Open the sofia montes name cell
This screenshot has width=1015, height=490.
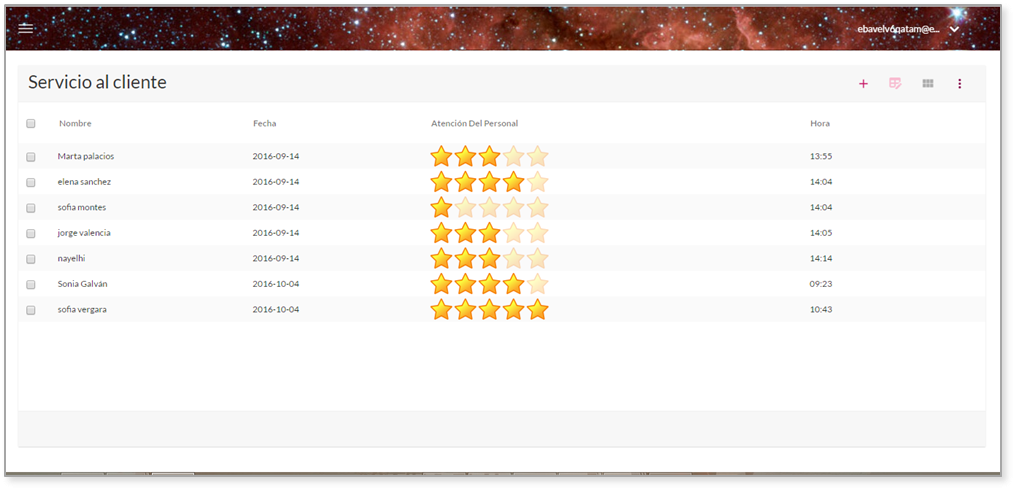click(x=82, y=207)
